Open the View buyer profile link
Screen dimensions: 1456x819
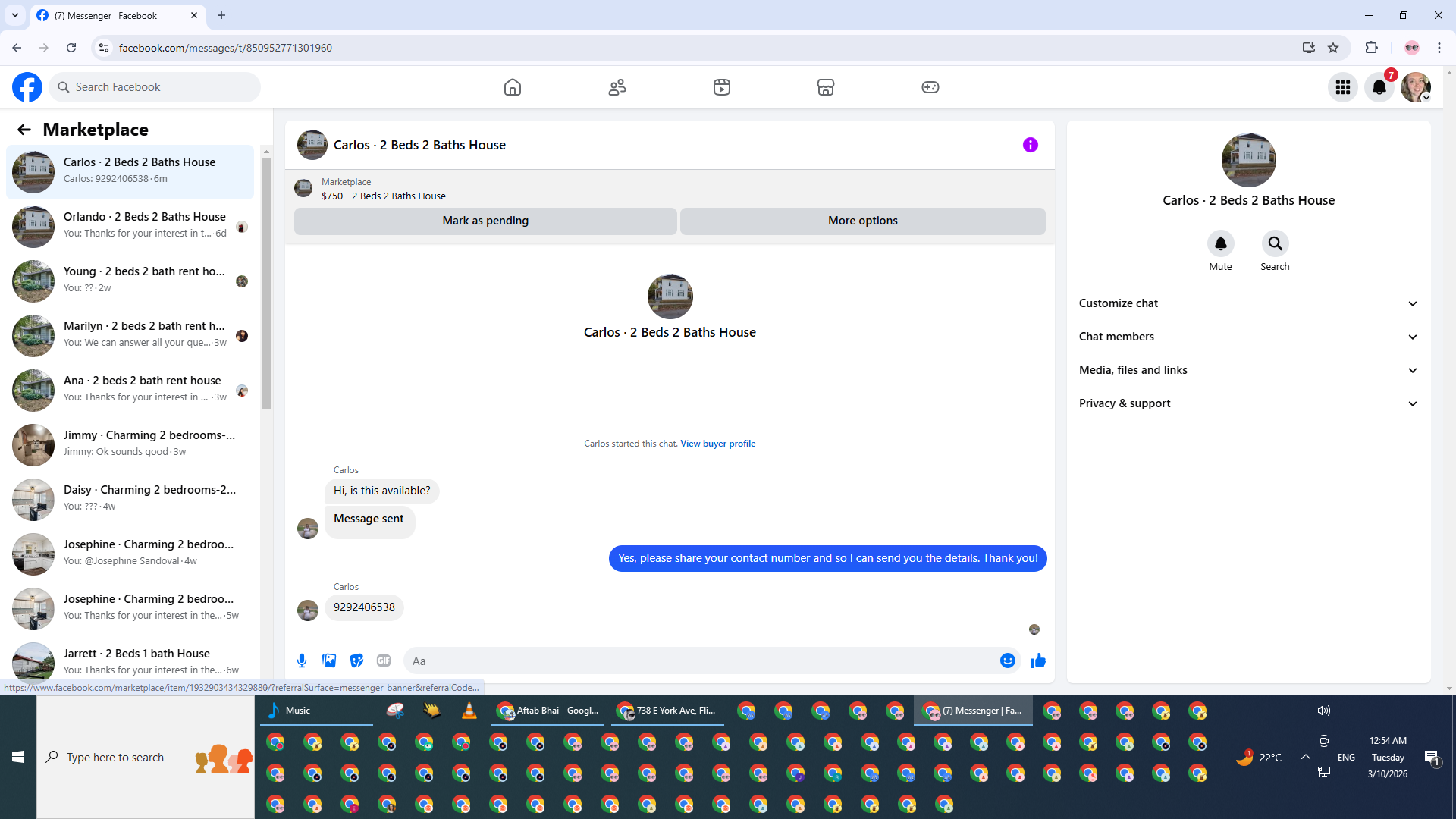(717, 444)
